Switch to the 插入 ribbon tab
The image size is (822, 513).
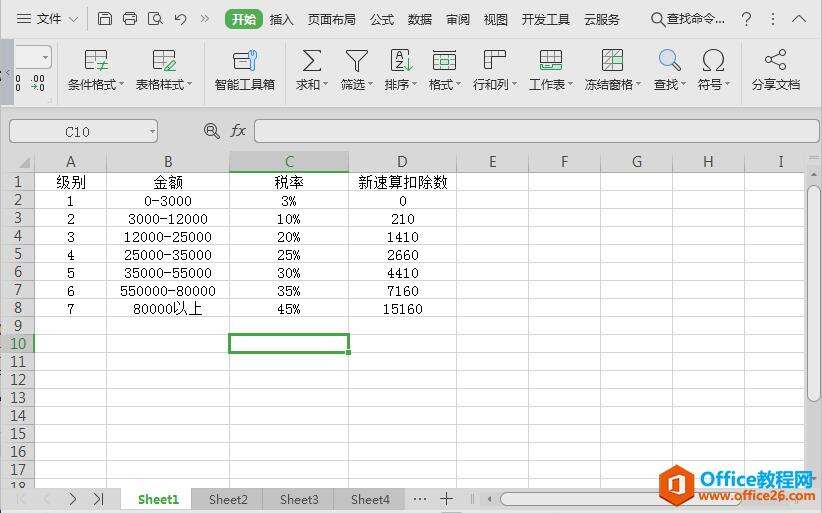(282, 19)
